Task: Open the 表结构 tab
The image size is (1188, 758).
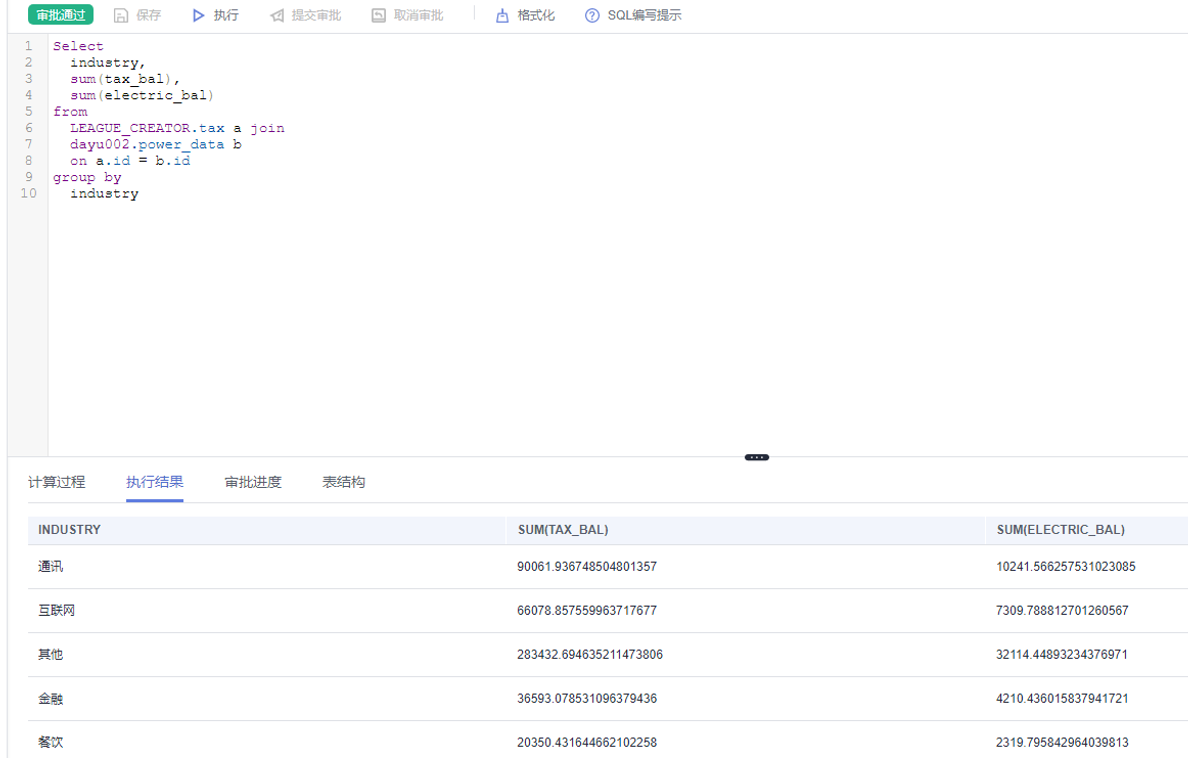Action: (343, 482)
